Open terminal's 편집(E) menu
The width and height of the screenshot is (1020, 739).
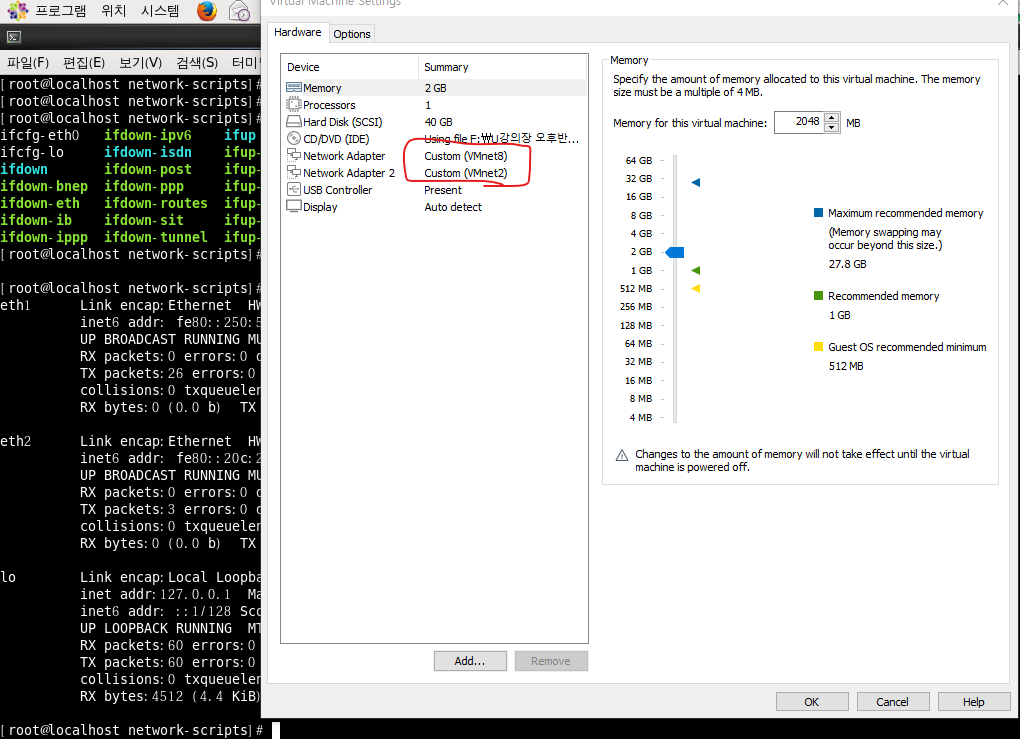[83, 62]
